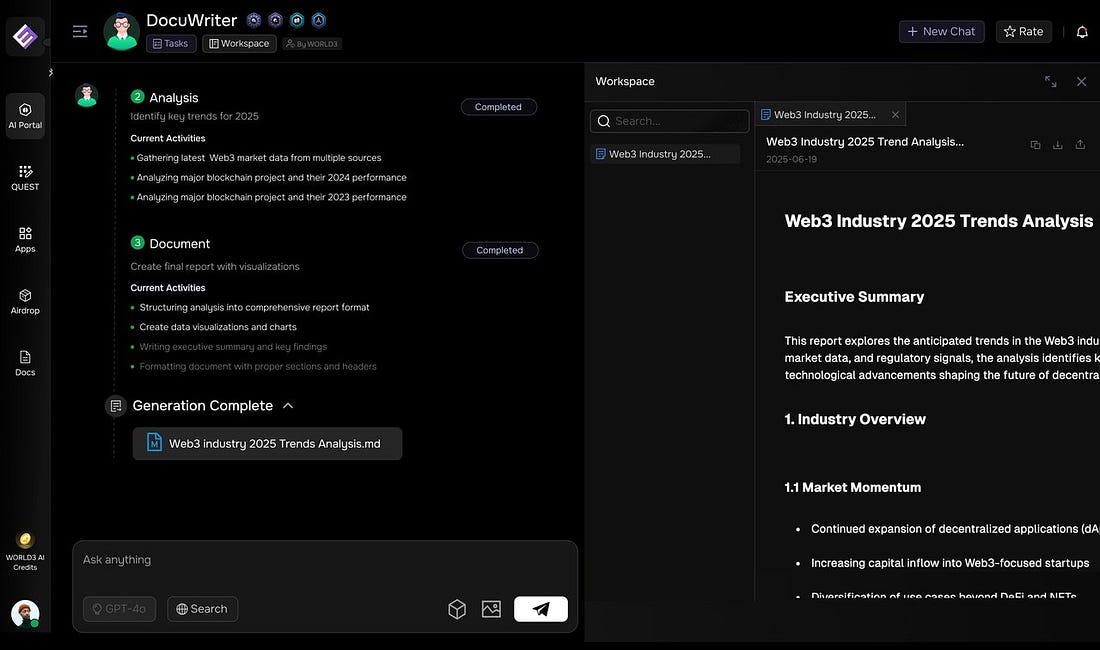Open the QUEST section in sidebar
1100x650 pixels.
(25, 177)
